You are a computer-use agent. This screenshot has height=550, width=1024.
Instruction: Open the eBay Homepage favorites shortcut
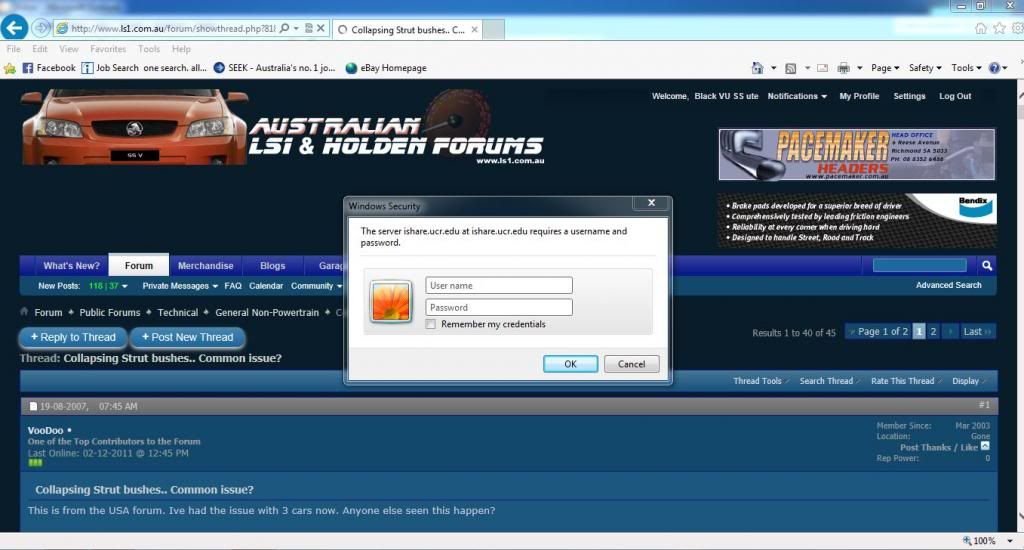point(386,68)
